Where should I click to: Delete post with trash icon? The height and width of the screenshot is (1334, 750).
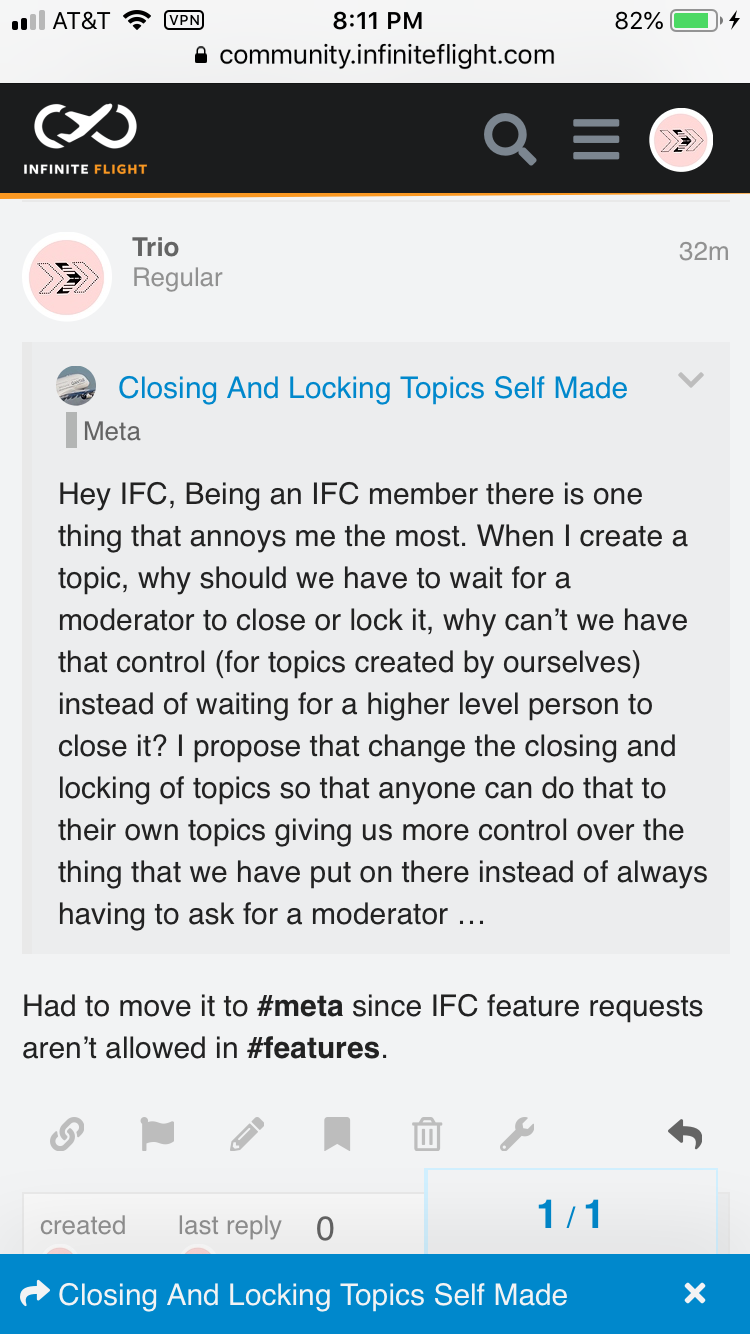click(x=426, y=1135)
